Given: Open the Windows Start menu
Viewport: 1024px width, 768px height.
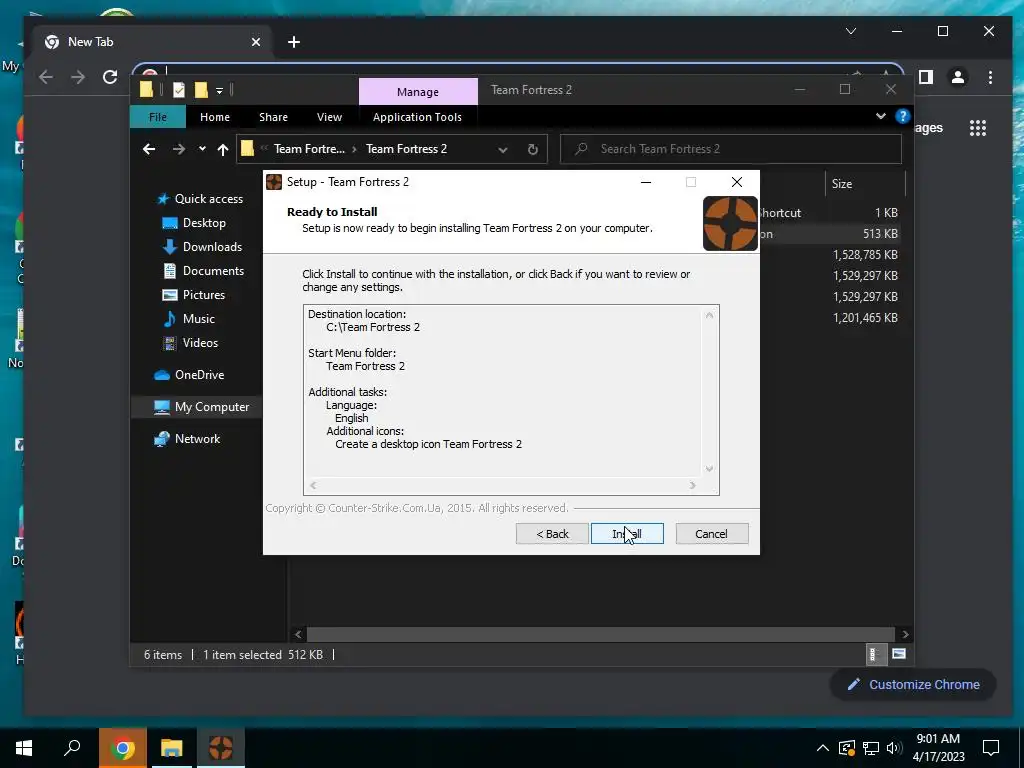Looking at the screenshot, I should coord(24,748).
